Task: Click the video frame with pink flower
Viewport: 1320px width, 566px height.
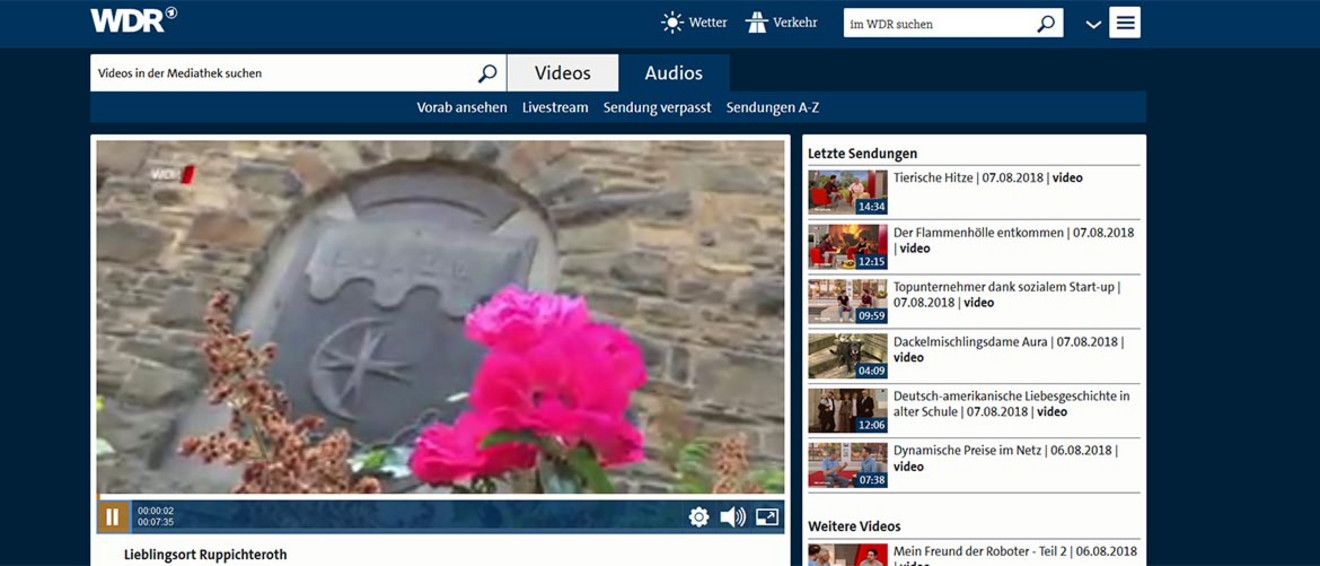Action: [x=440, y=317]
